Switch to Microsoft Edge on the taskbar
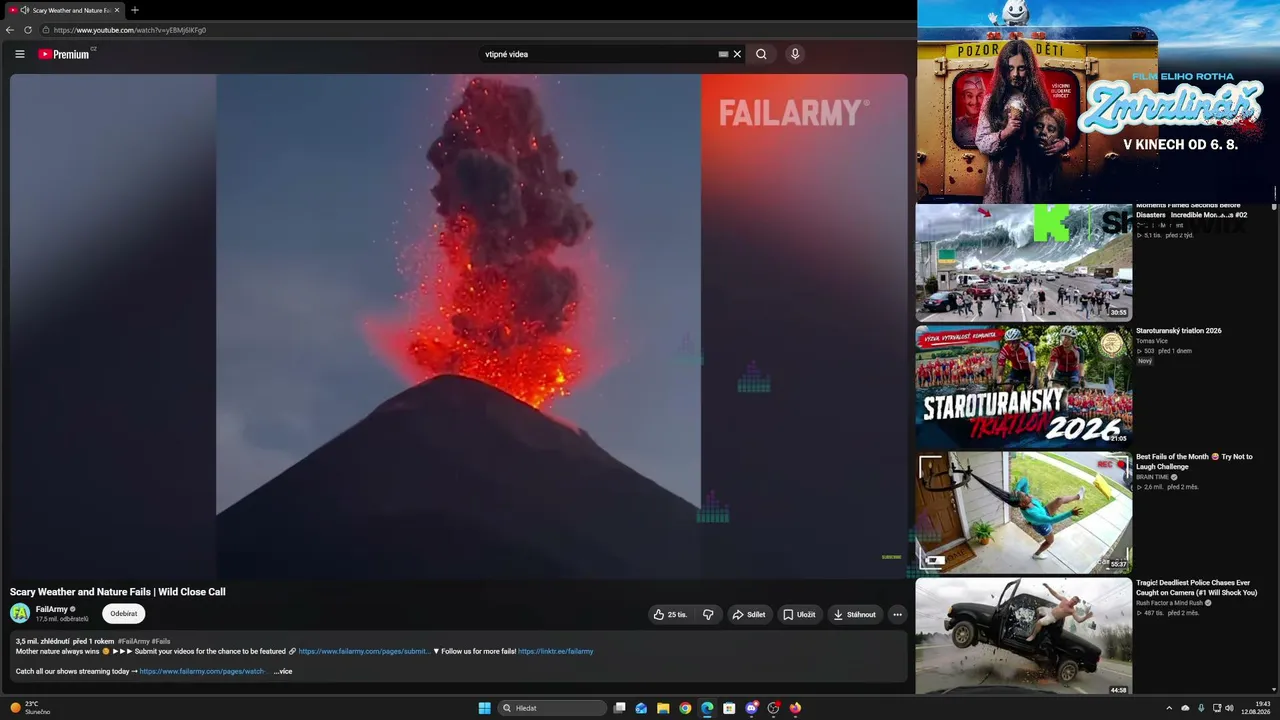Screen dimensions: 1280x720 pos(707,708)
